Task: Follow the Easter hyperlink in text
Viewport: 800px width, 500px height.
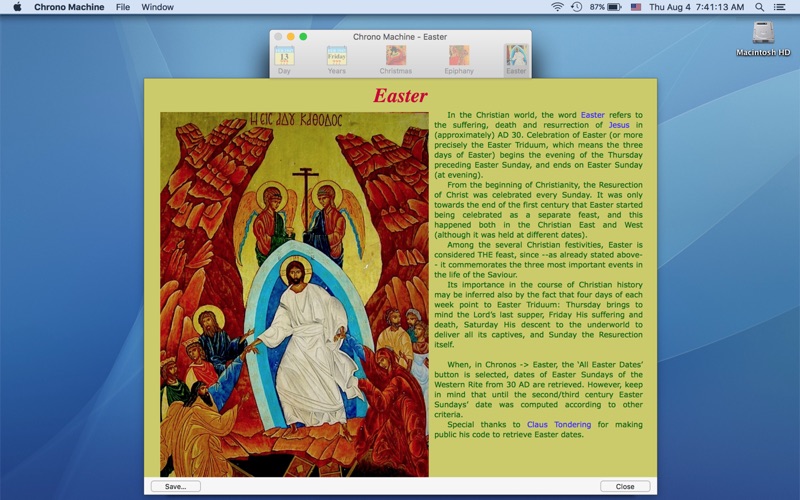Action: 592,115
